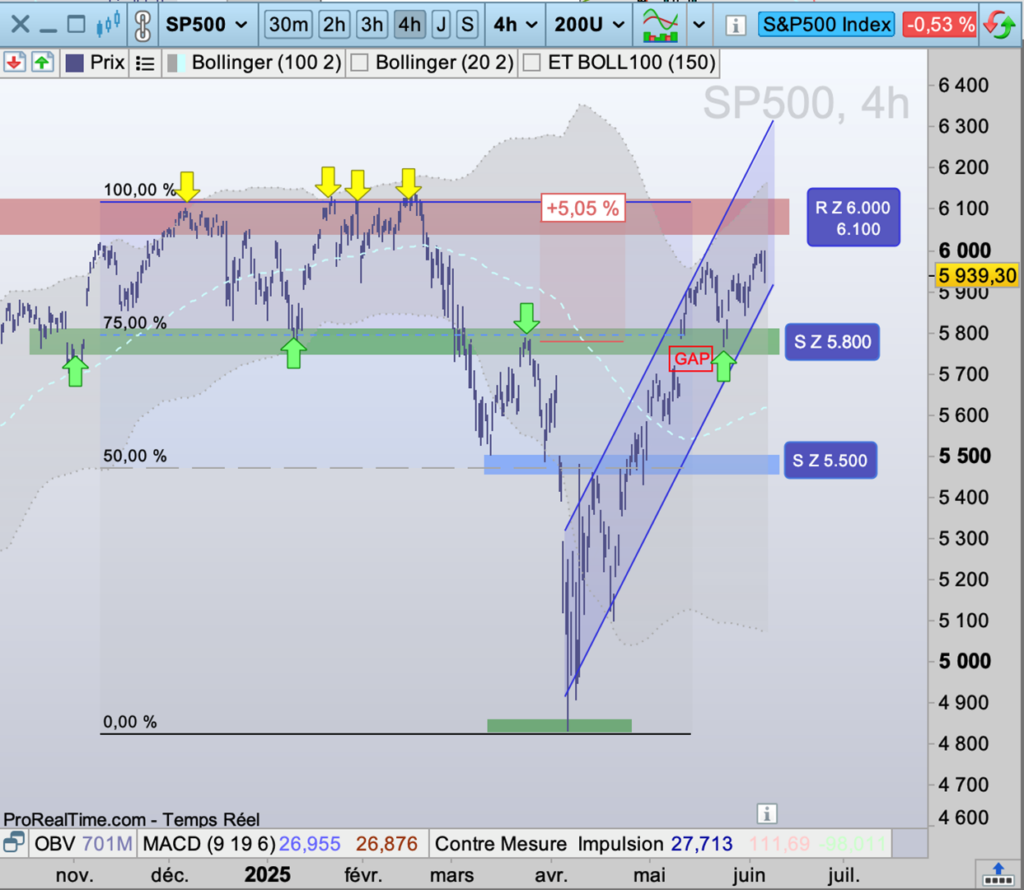Click the stacked windows icon beside OBV

click(14, 842)
